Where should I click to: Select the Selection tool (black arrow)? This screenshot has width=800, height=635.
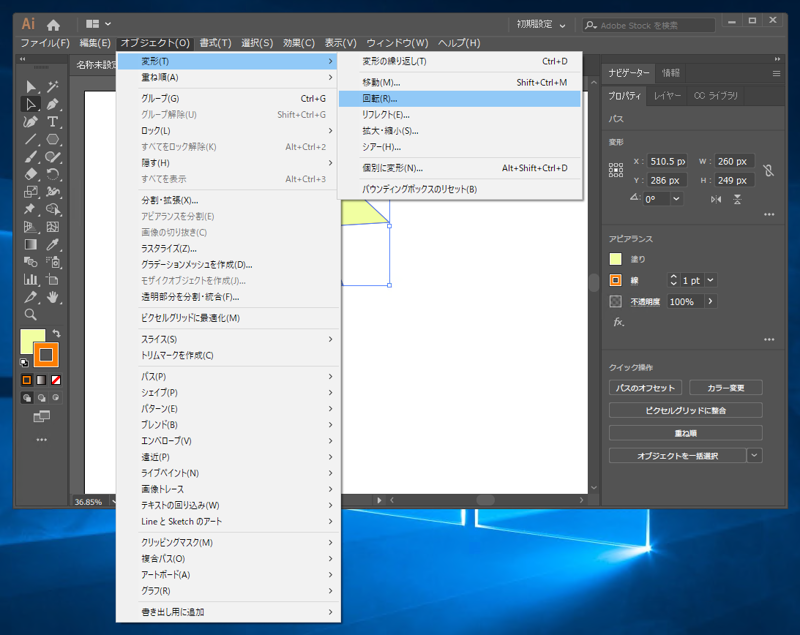click(x=31, y=86)
